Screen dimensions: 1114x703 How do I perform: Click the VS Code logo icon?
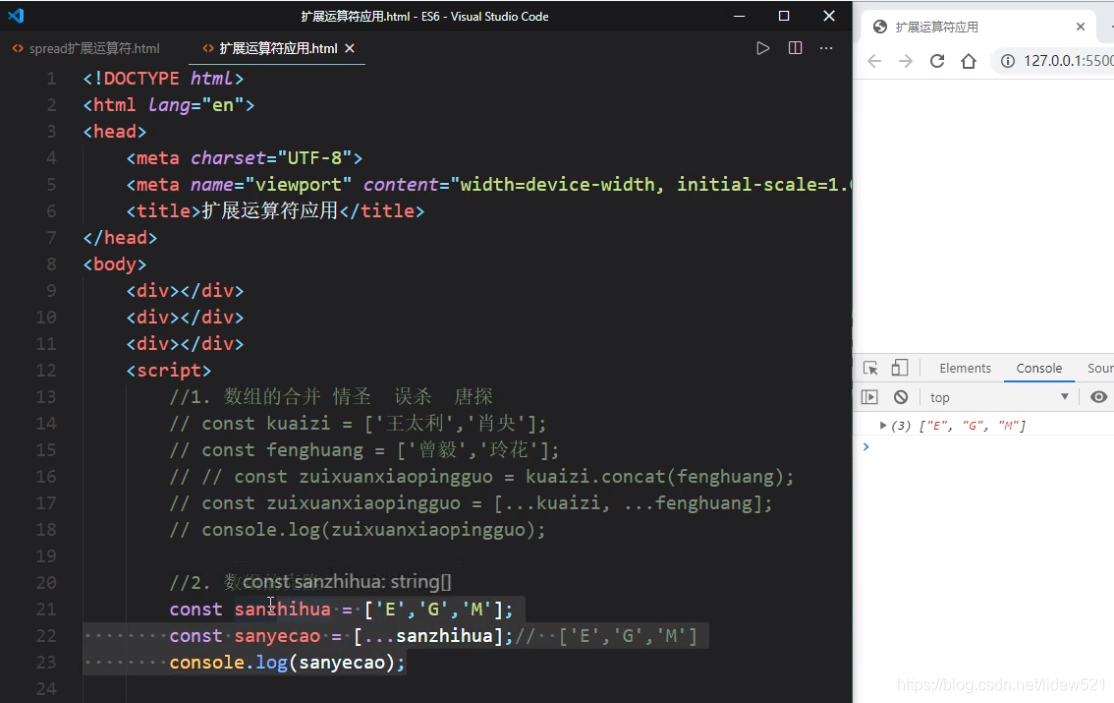[x=16, y=16]
